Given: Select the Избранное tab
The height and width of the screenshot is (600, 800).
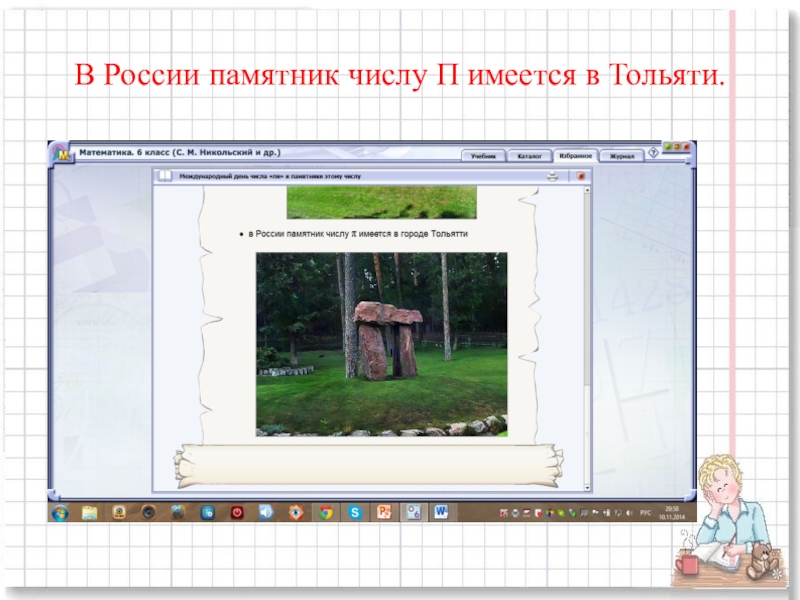Looking at the screenshot, I should [x=575, y=156].
